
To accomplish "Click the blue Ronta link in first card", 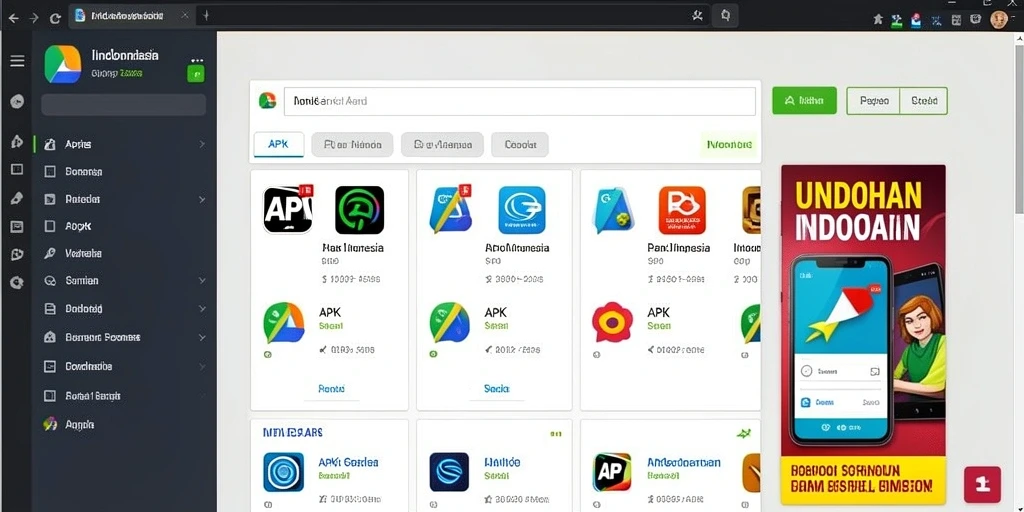I will tap(331, 388).
